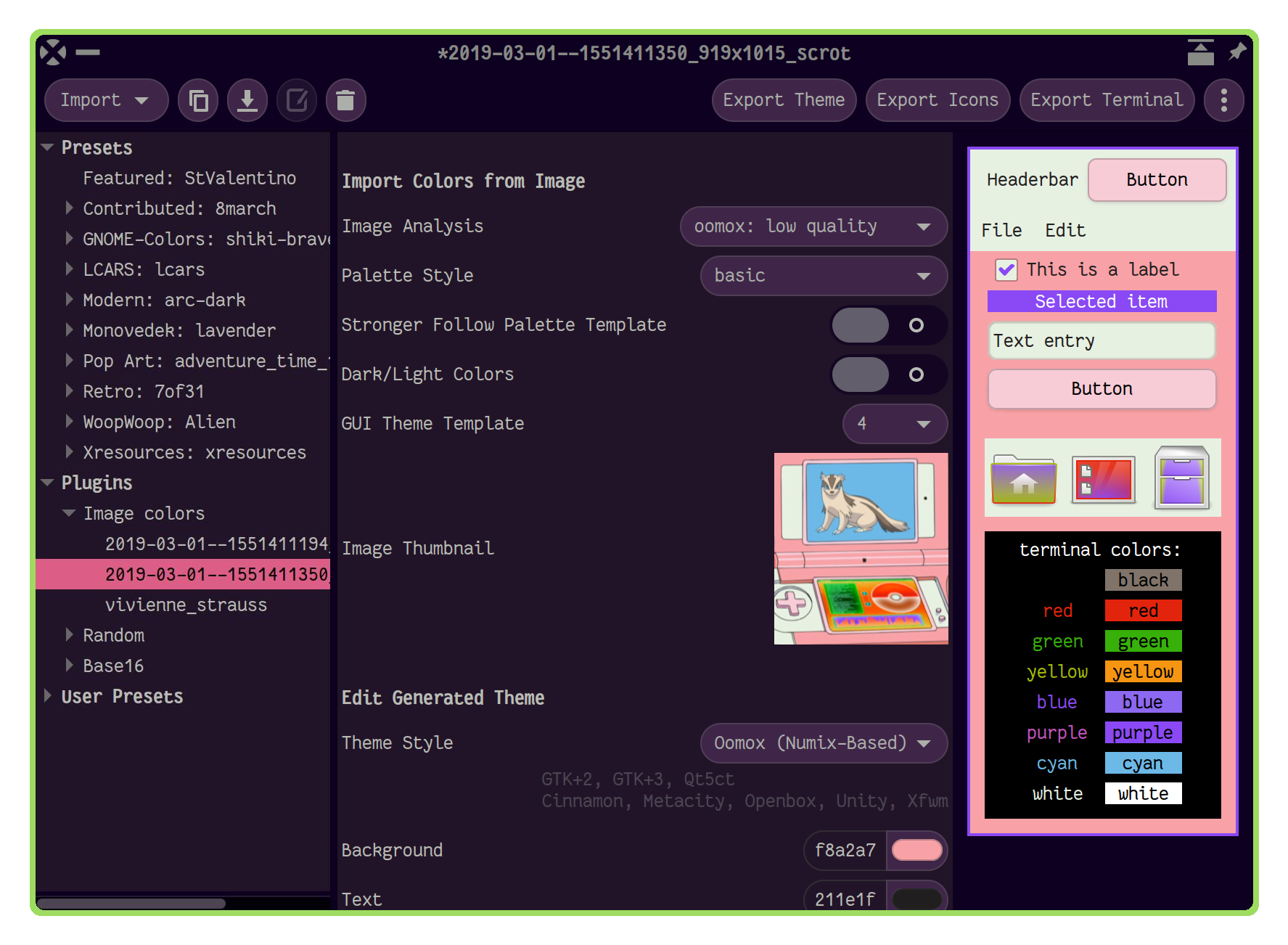
Task: Click the save preset download icon
Action: 247,100
